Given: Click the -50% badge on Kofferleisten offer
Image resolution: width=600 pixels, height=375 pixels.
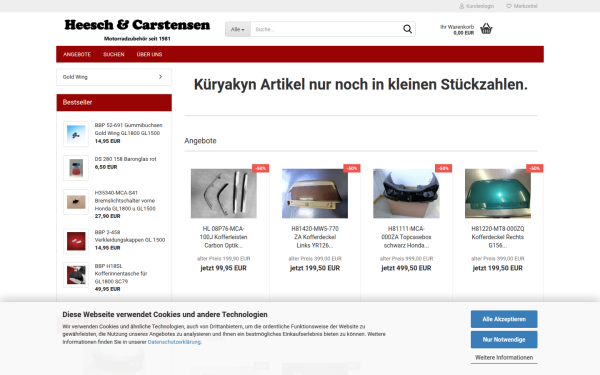Looking at the screenshot, I should pos(261,168).
